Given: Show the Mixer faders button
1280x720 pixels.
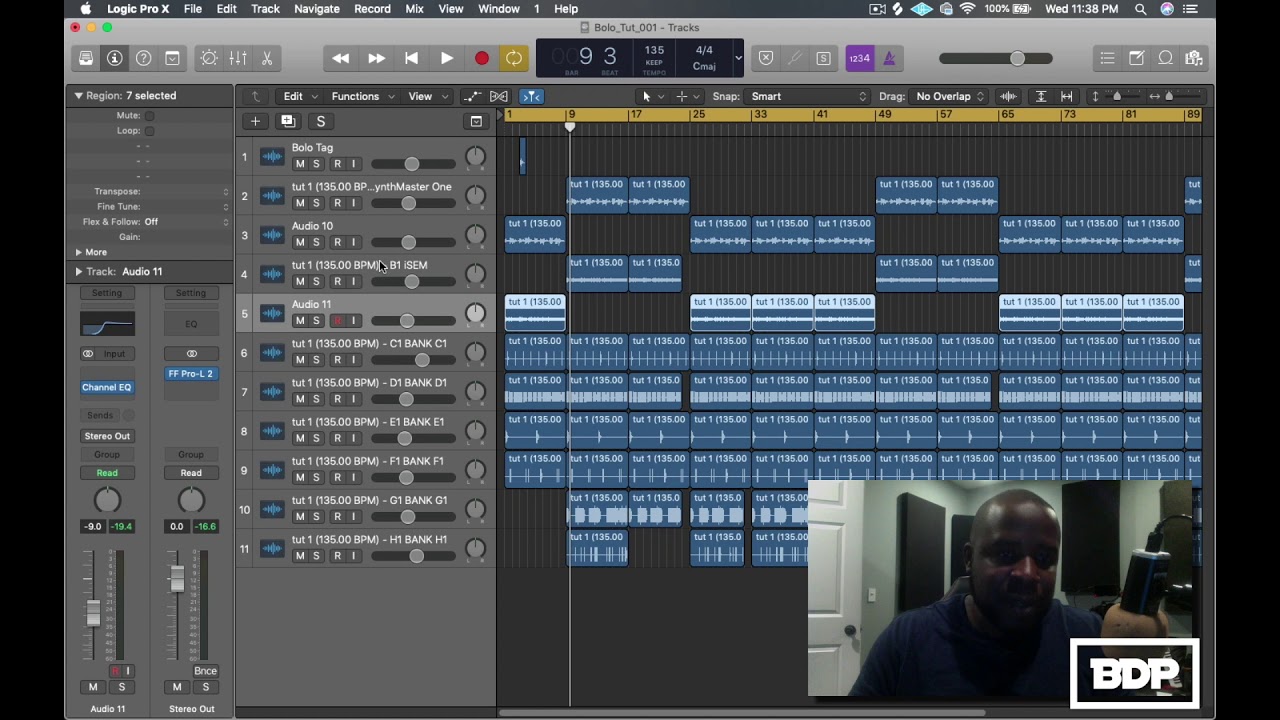Looking at the screenshot, I should tap(238, 58).
